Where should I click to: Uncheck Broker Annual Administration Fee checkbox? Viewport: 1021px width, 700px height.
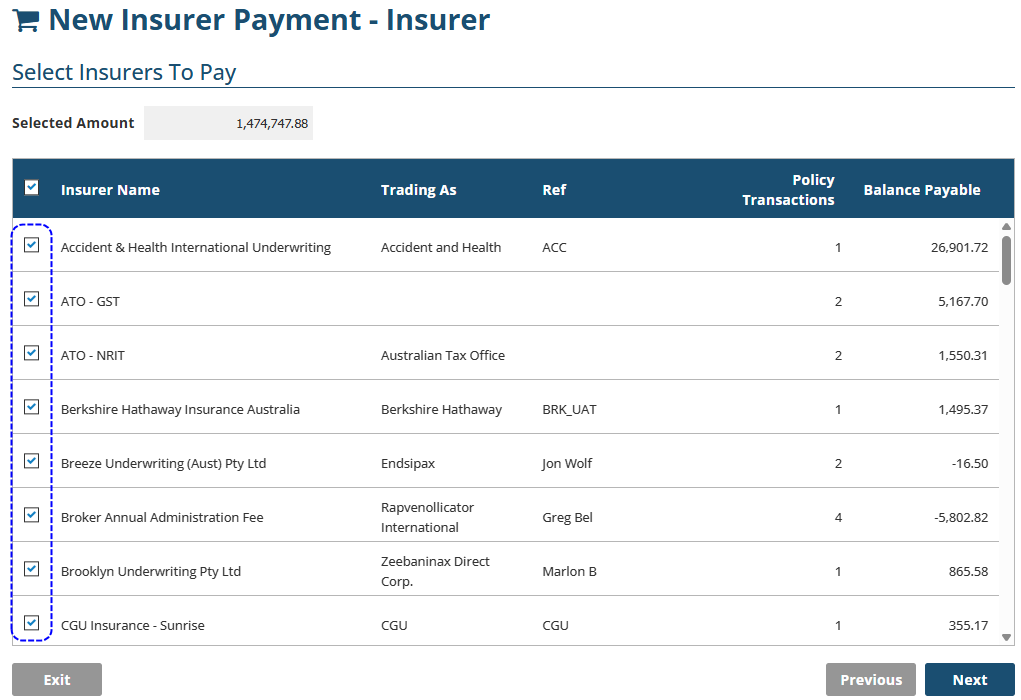pos(32,515)
